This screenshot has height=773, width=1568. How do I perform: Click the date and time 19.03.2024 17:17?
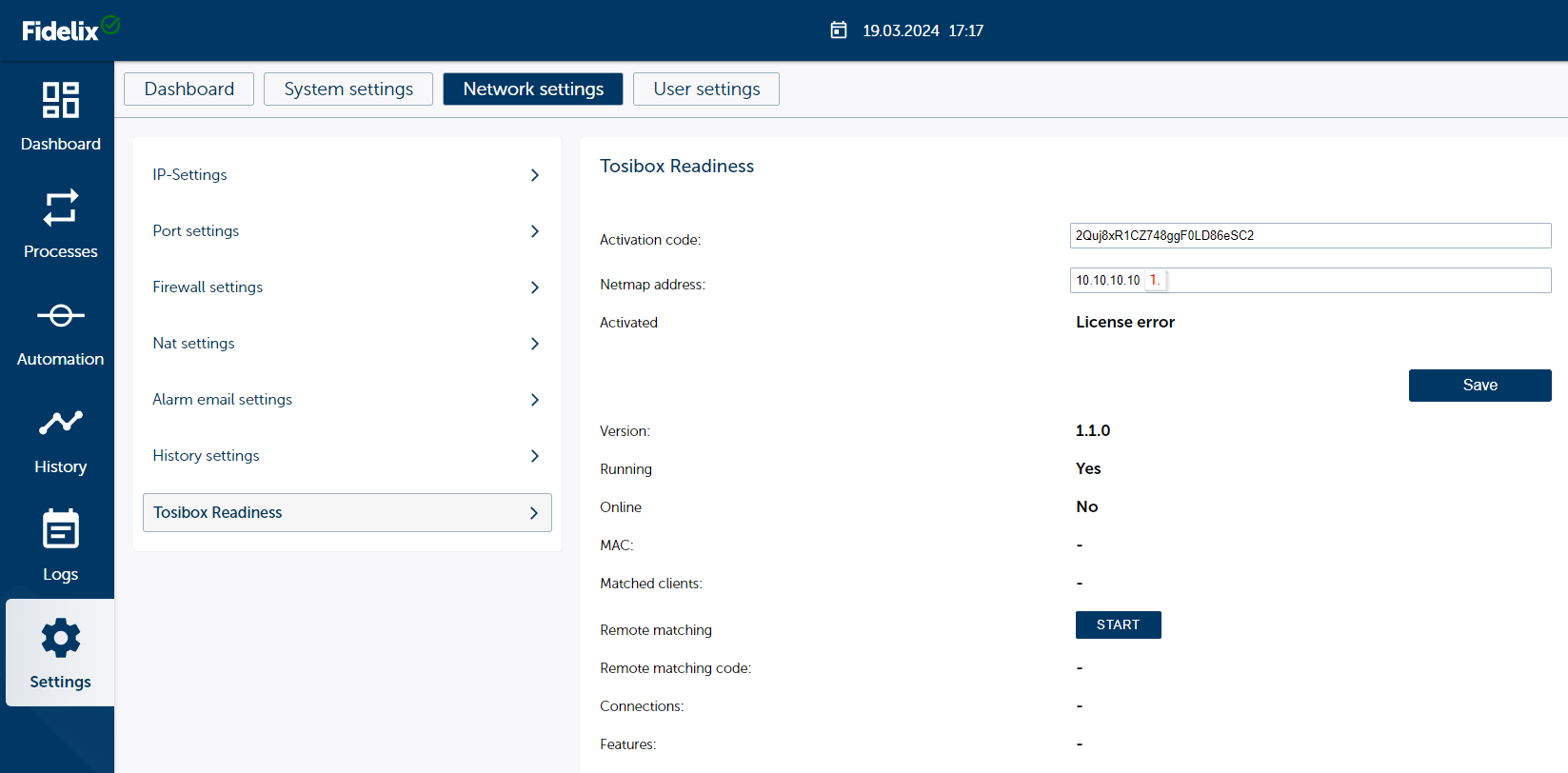[923, 30]
